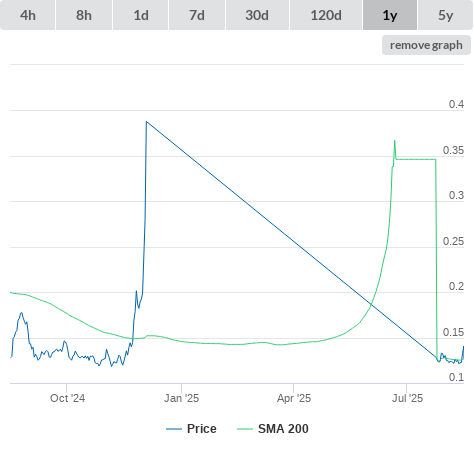Viewport: 474px width, 455px height.
Task: Switch chart to 5y range
Action: pos(446,15)
